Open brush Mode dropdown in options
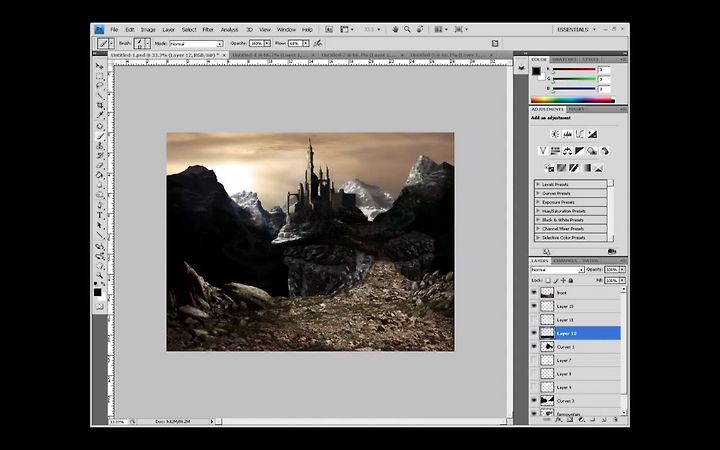720x450 pixels. (x=197, y=44)
